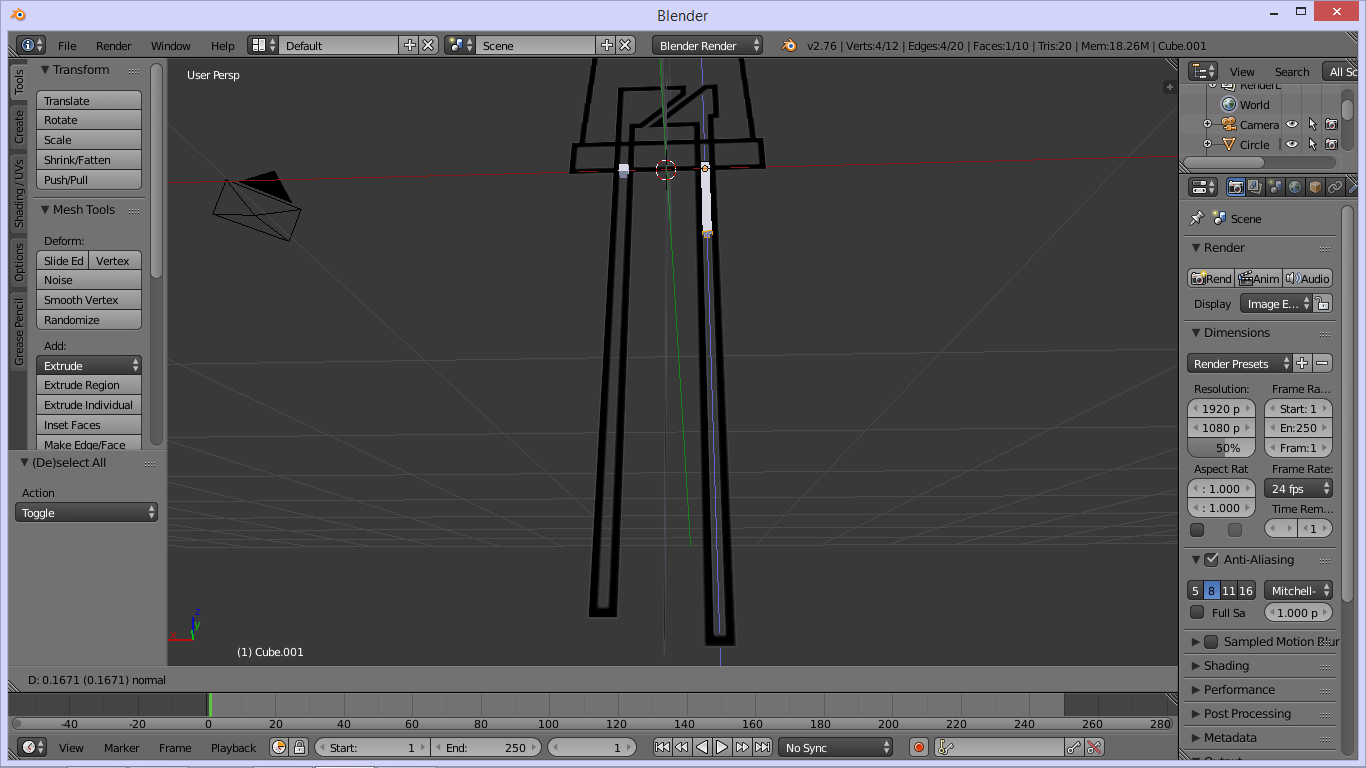Insert keyframes with the key icon
The width and height of the screenshot is (1366, 768).
pyautogui.click(x=1074, y=747)
